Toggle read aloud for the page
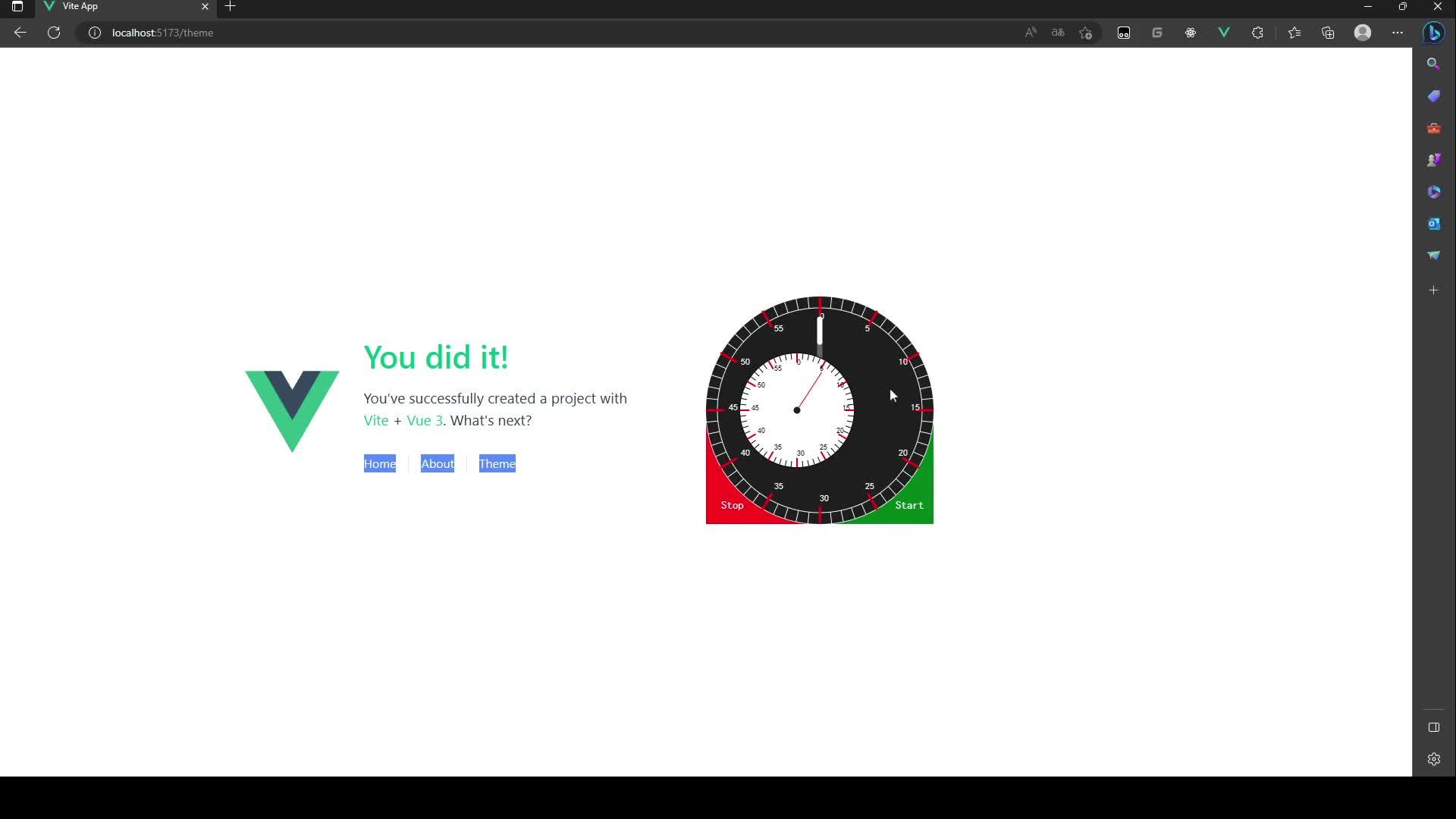This screenshot has width=1456, height=819. coord(1031,33)
